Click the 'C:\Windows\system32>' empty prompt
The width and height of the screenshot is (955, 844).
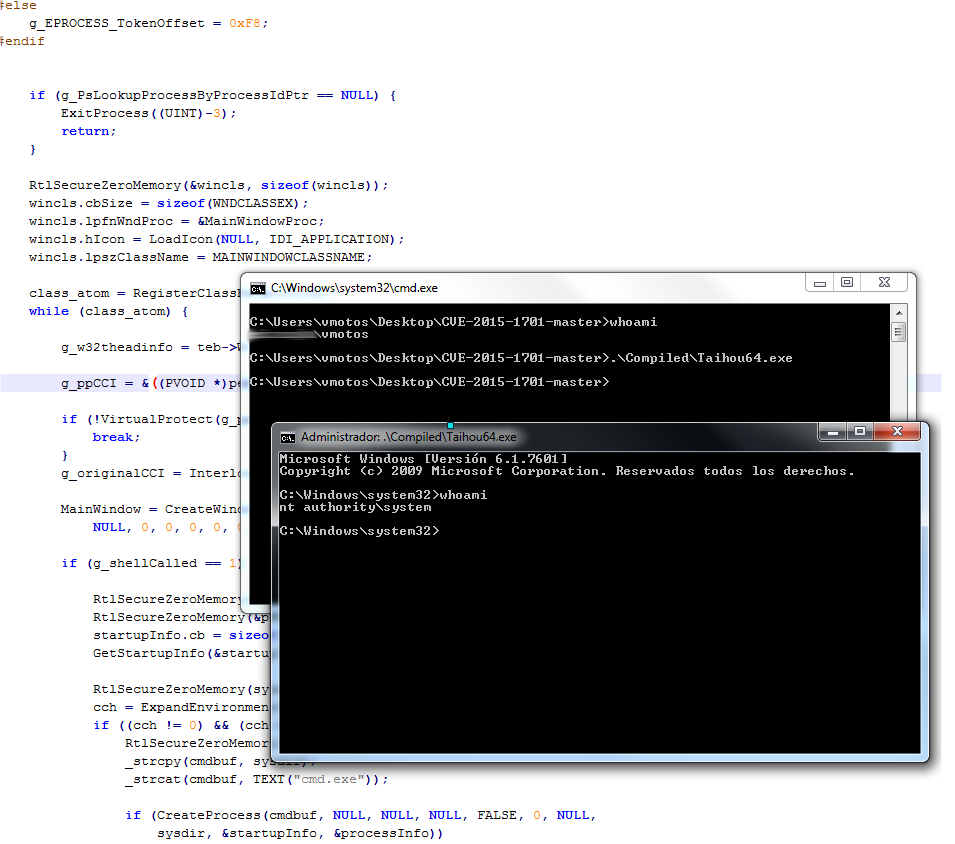[359, 531]
